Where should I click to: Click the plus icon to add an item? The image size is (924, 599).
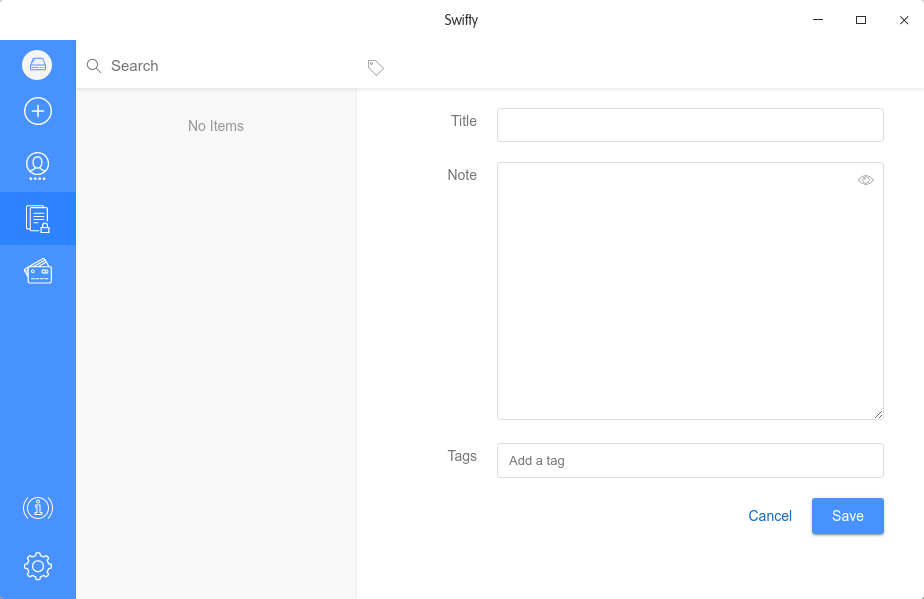click(x=37, y=111)
